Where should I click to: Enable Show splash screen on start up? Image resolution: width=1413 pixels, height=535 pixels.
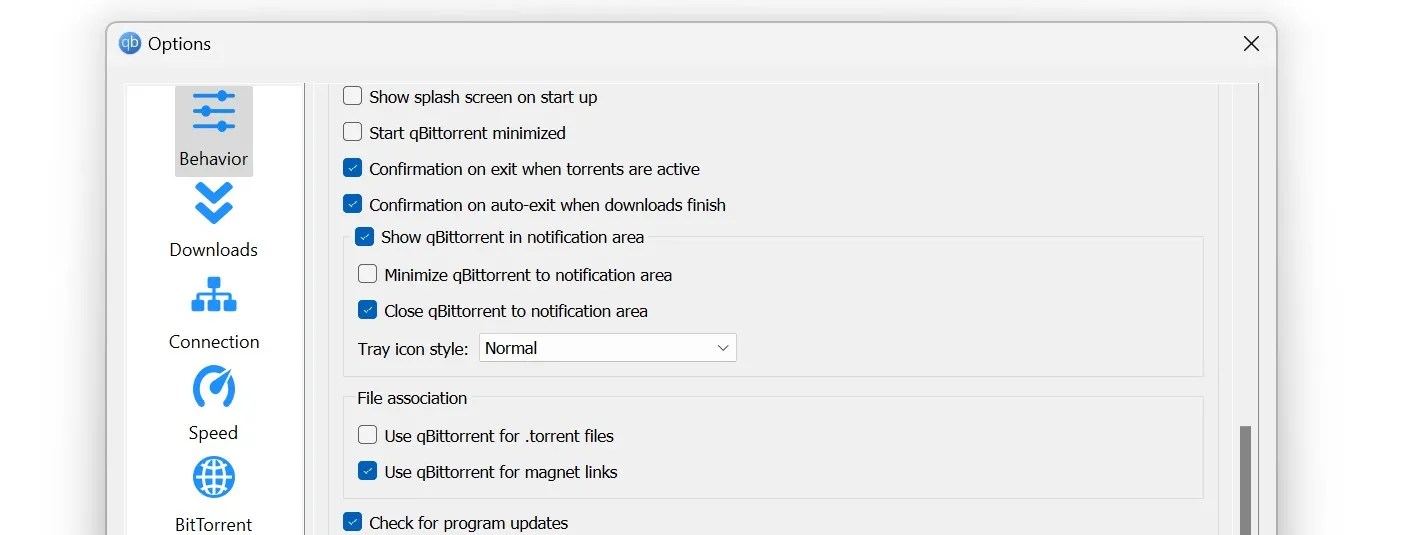[x=353, y=97]
